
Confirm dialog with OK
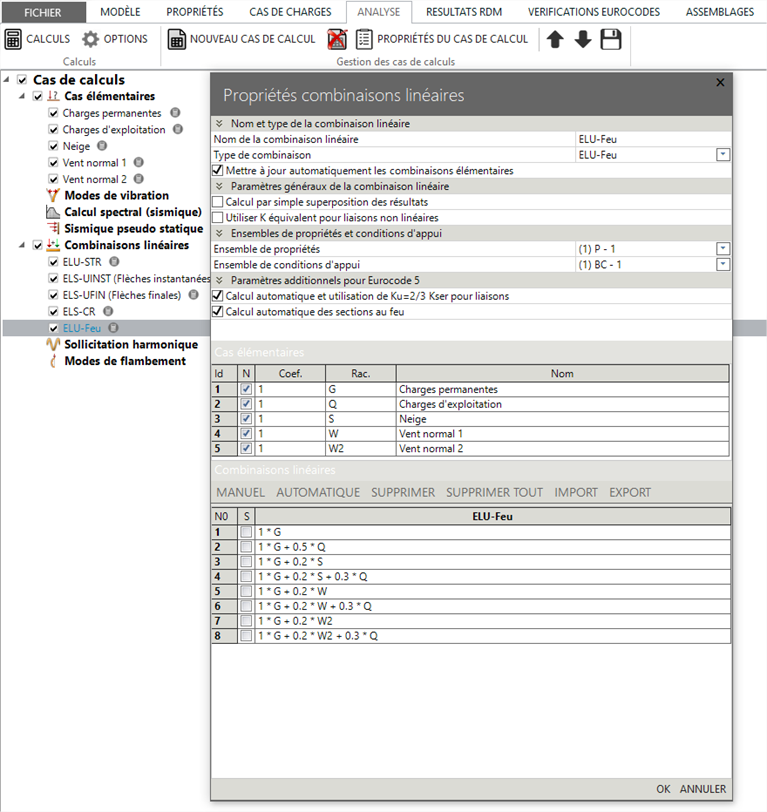click(663, 789)
